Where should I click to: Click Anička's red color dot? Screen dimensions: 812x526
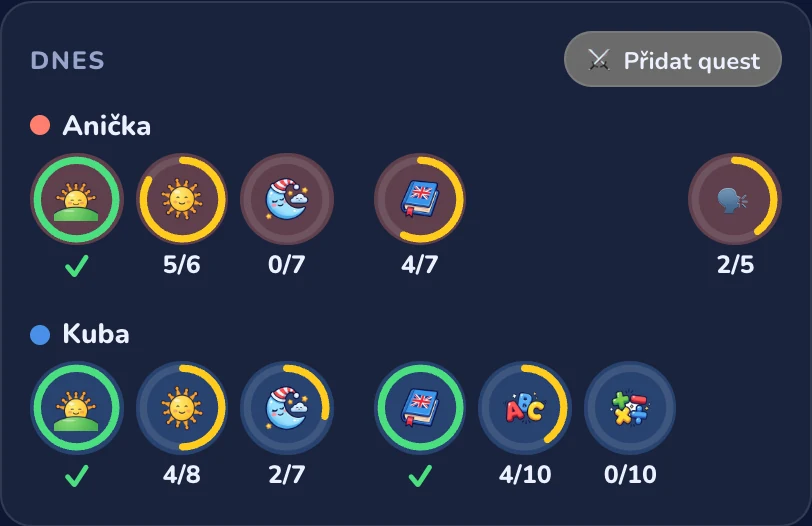point(40,125)
